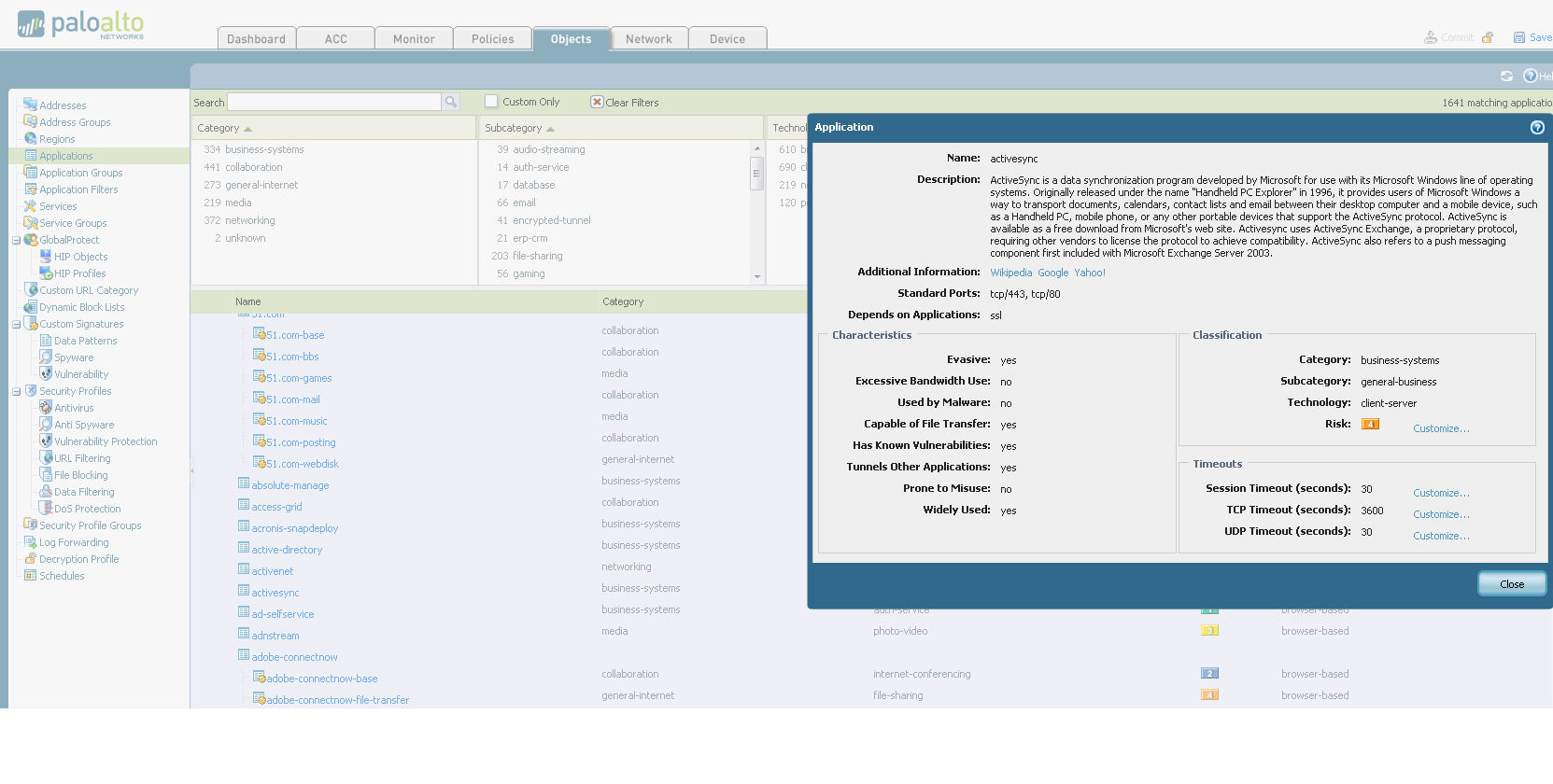The width and height of the screenshot is (1553, 784).
Task: Customize the TCP Timeout
Action: coord(1441,514)
